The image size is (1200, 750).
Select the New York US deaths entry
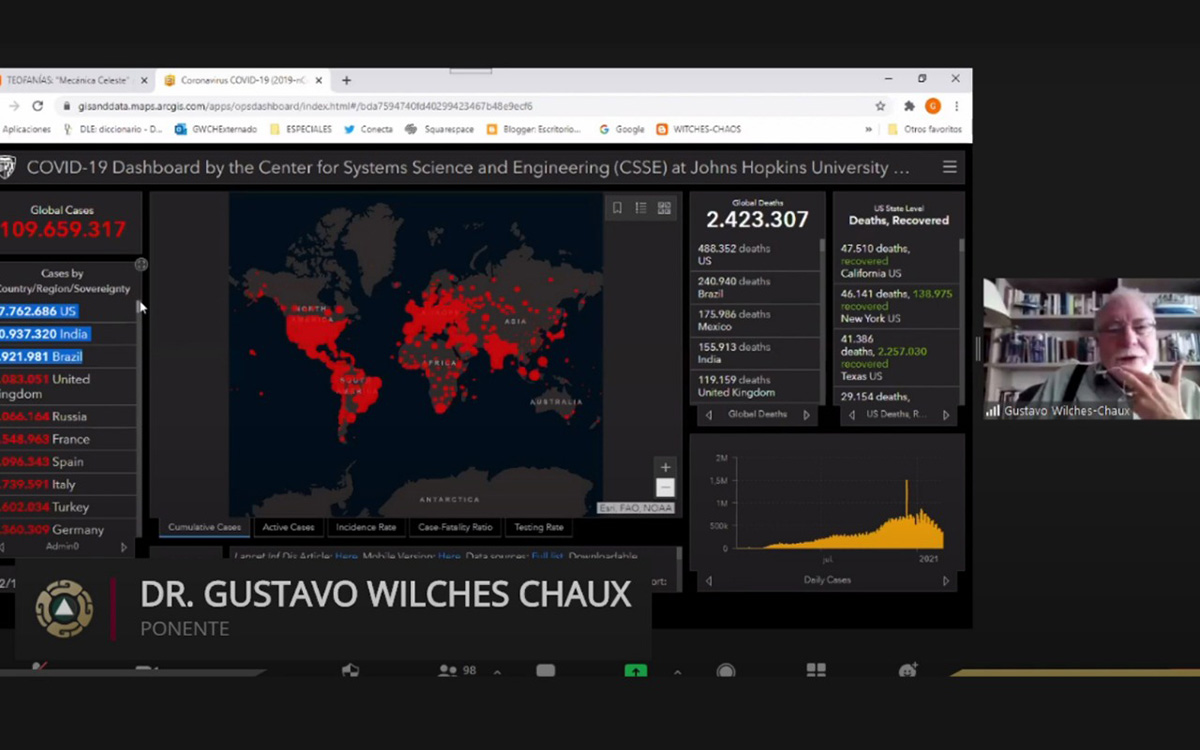coord(895,306)
